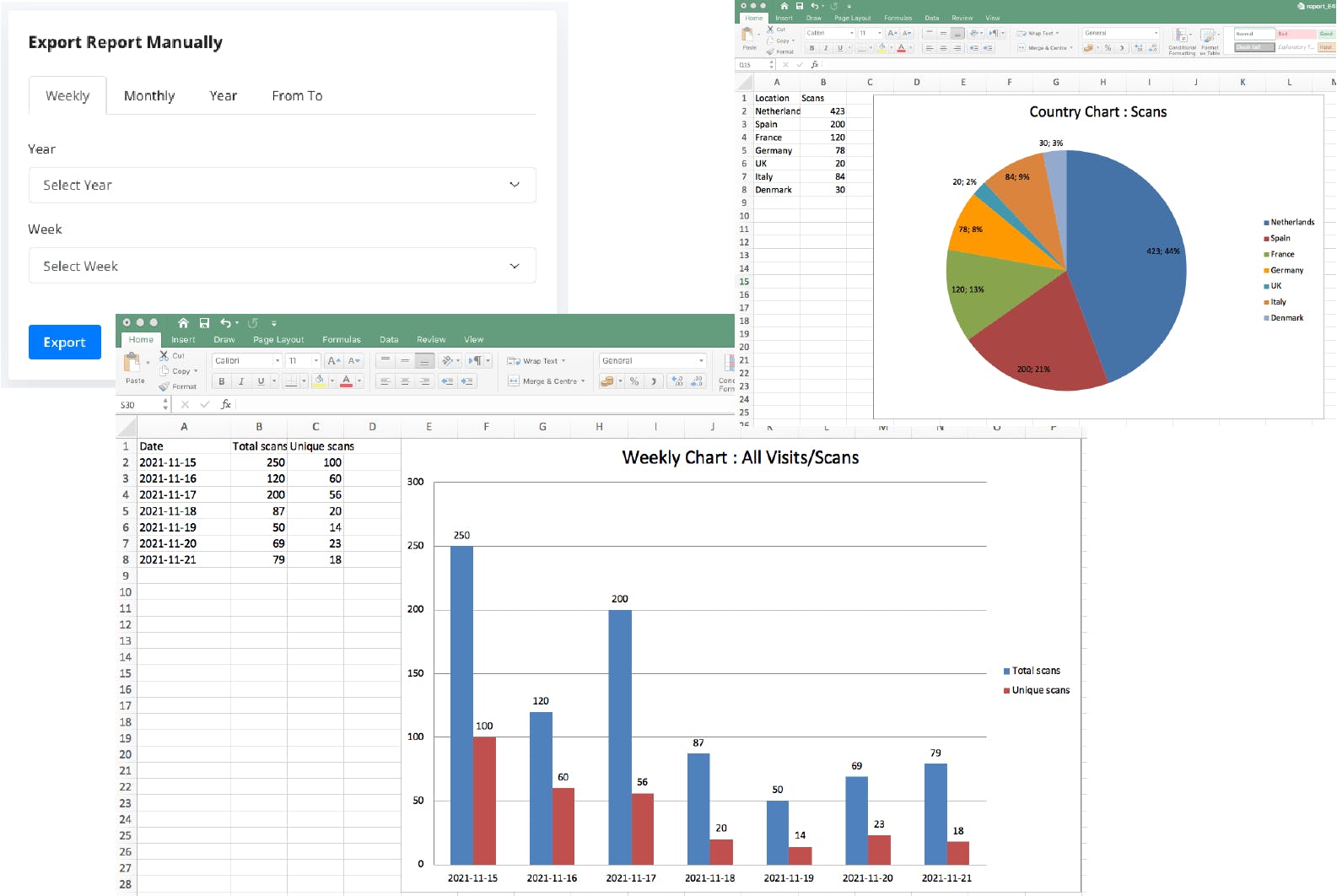Click the Redo icon in the weekly chart window

pyautogui.click(x=253, y=323)
